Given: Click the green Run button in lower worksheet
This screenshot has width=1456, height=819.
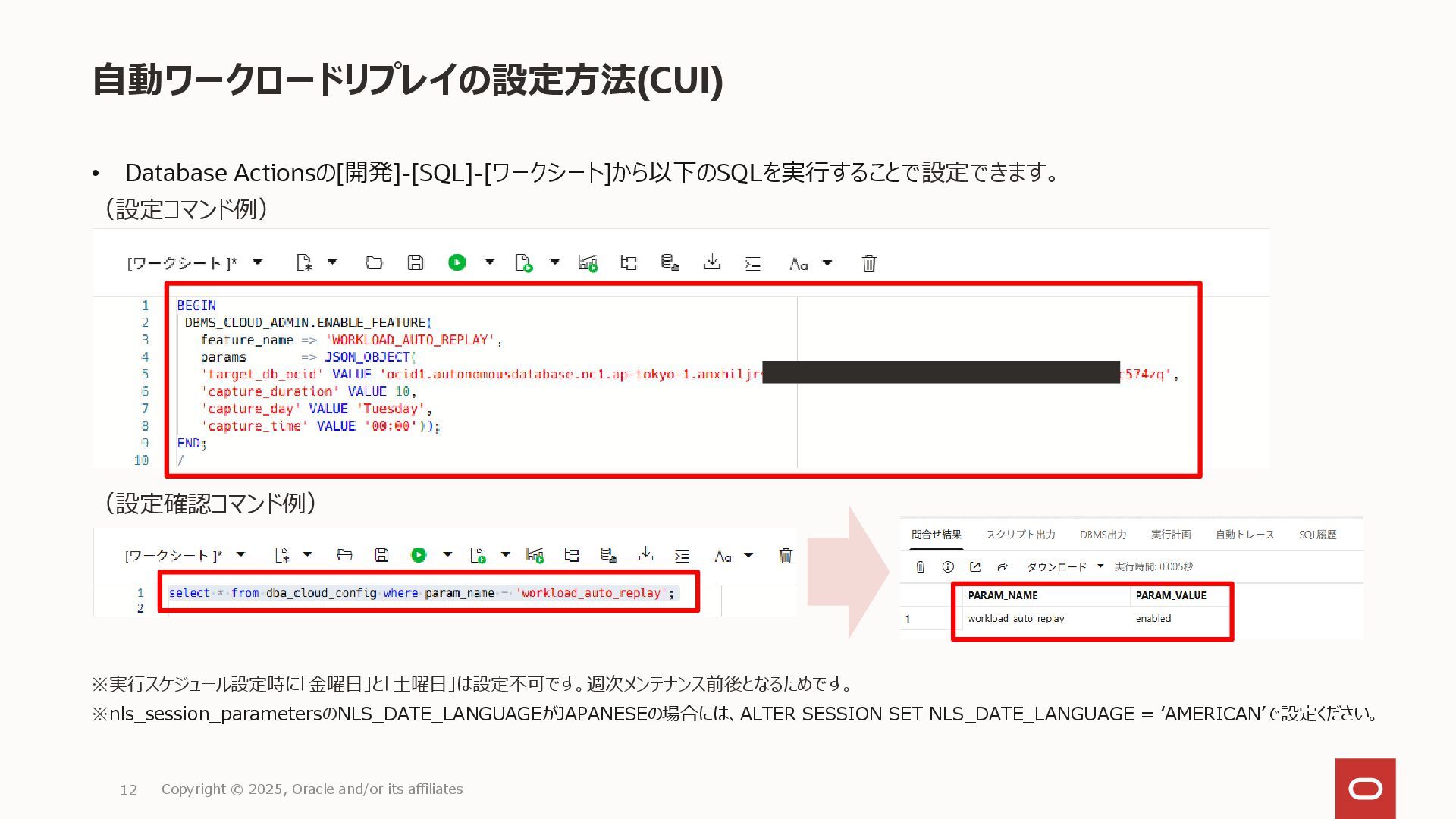Looking at the screenshot, I should 419,555.
